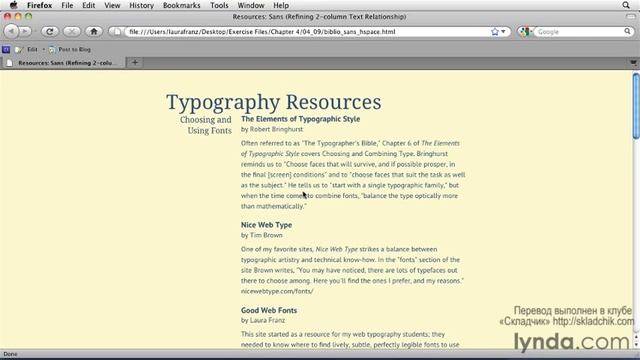Click into the URL address field
This screenshot has height=360, width=640.
point(308,31)
